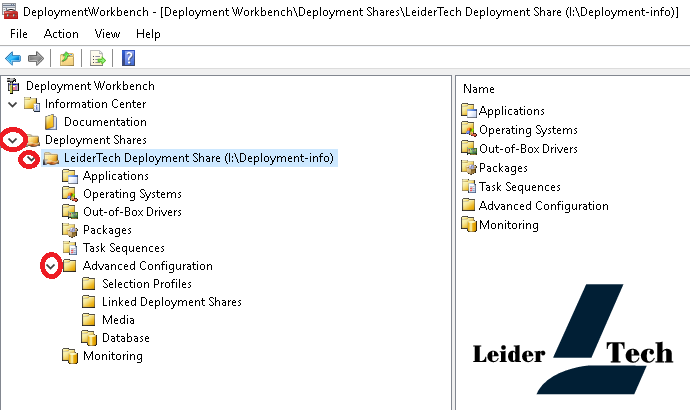This screenshot has width=690, height=410.
Task: Click the Name column header
Action: pyautogui.click(x=479, y=89)
